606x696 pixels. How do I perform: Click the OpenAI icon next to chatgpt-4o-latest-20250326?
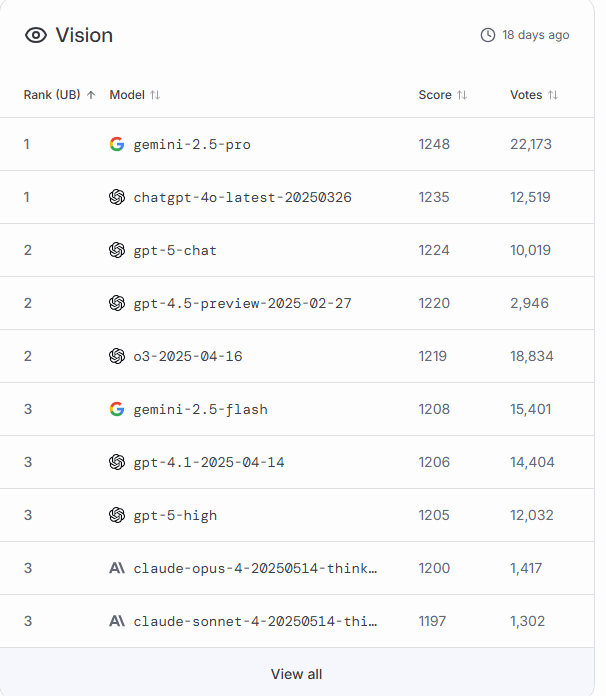click(x=117, y=197)
